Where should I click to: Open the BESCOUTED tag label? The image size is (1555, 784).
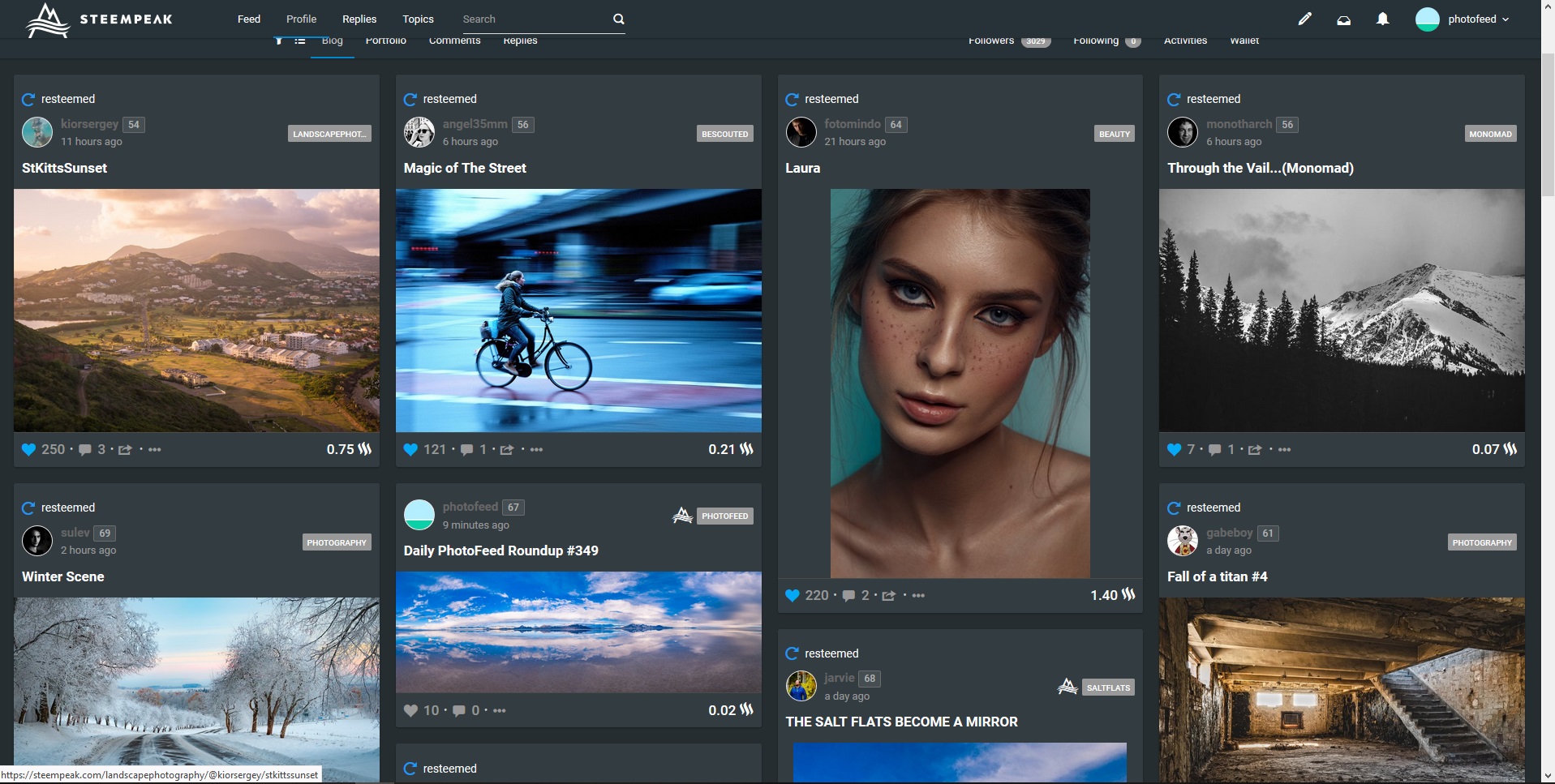point(724,134)
